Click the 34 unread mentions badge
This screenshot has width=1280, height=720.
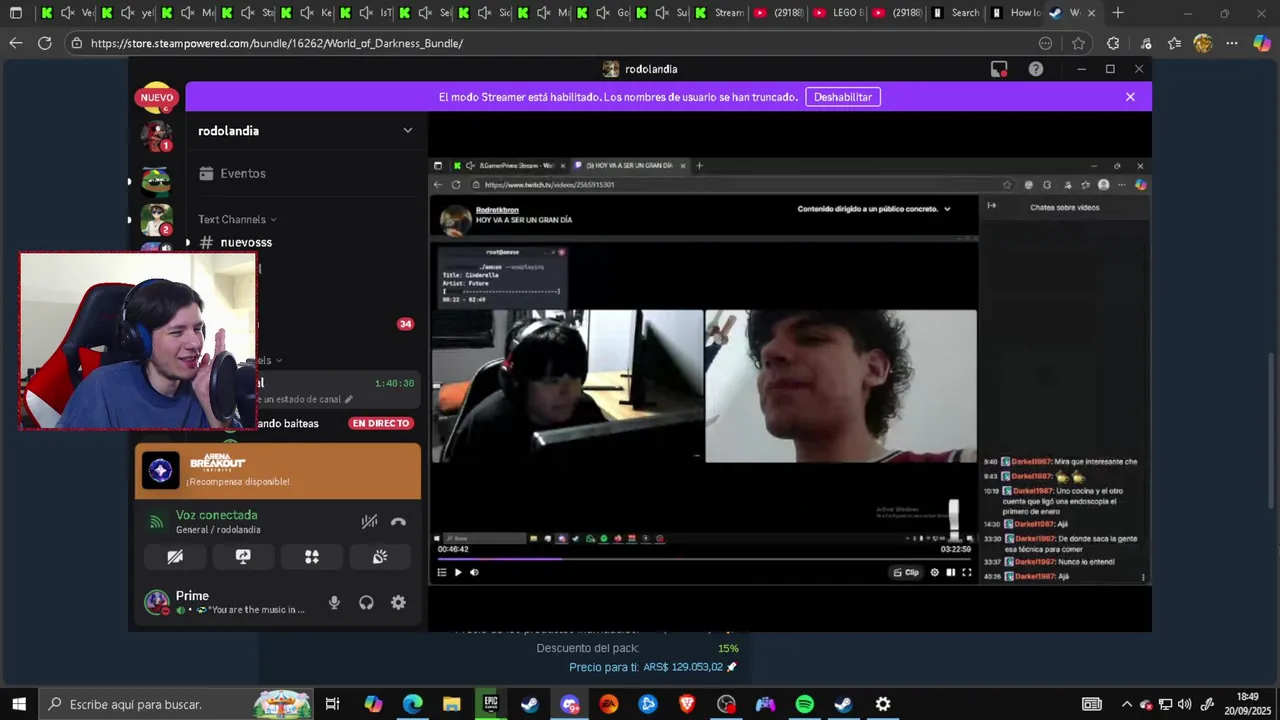point(405,324)
